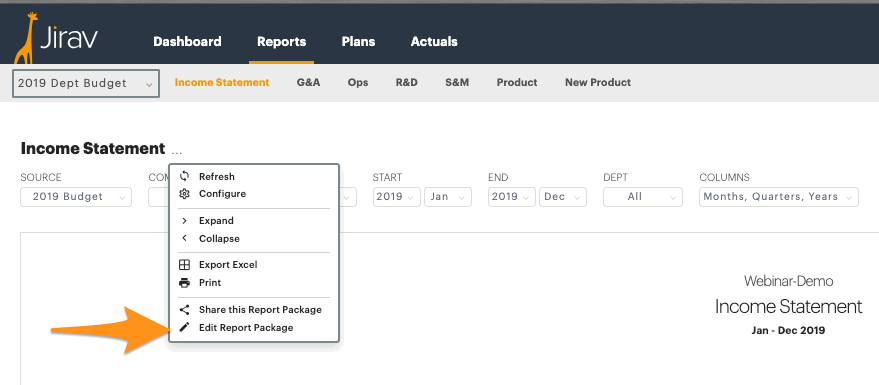The width and height of the screenshot is (879, 385).
Task: Click the Export Excel grid icon
Action: (184, 265)
